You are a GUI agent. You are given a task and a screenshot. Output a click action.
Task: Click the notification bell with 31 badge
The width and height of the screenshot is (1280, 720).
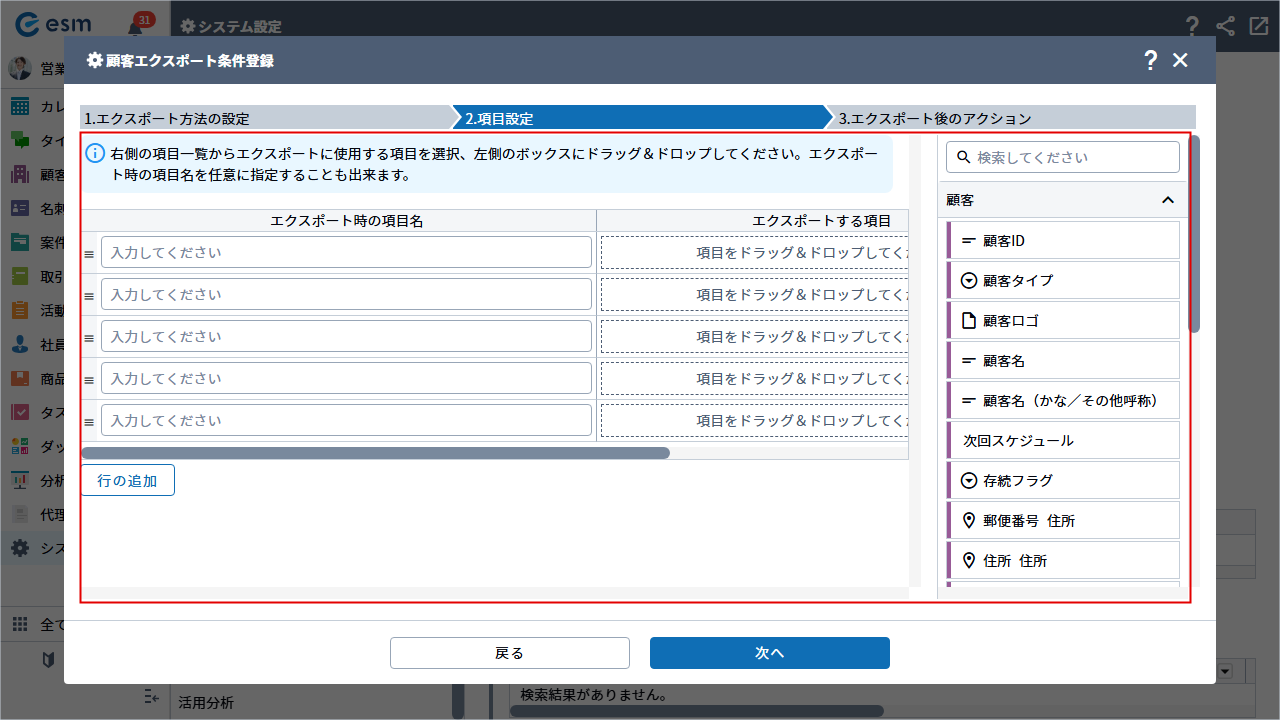point(136,27)
